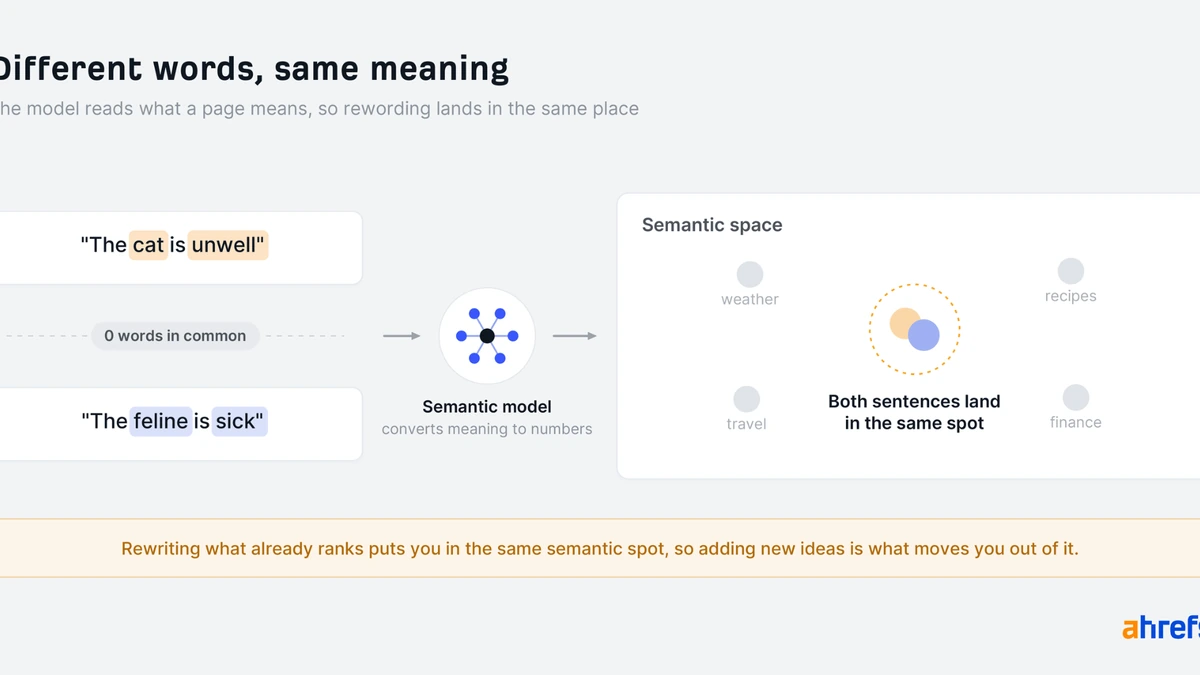Click the orange circle in semantic space

coord(905,323)
